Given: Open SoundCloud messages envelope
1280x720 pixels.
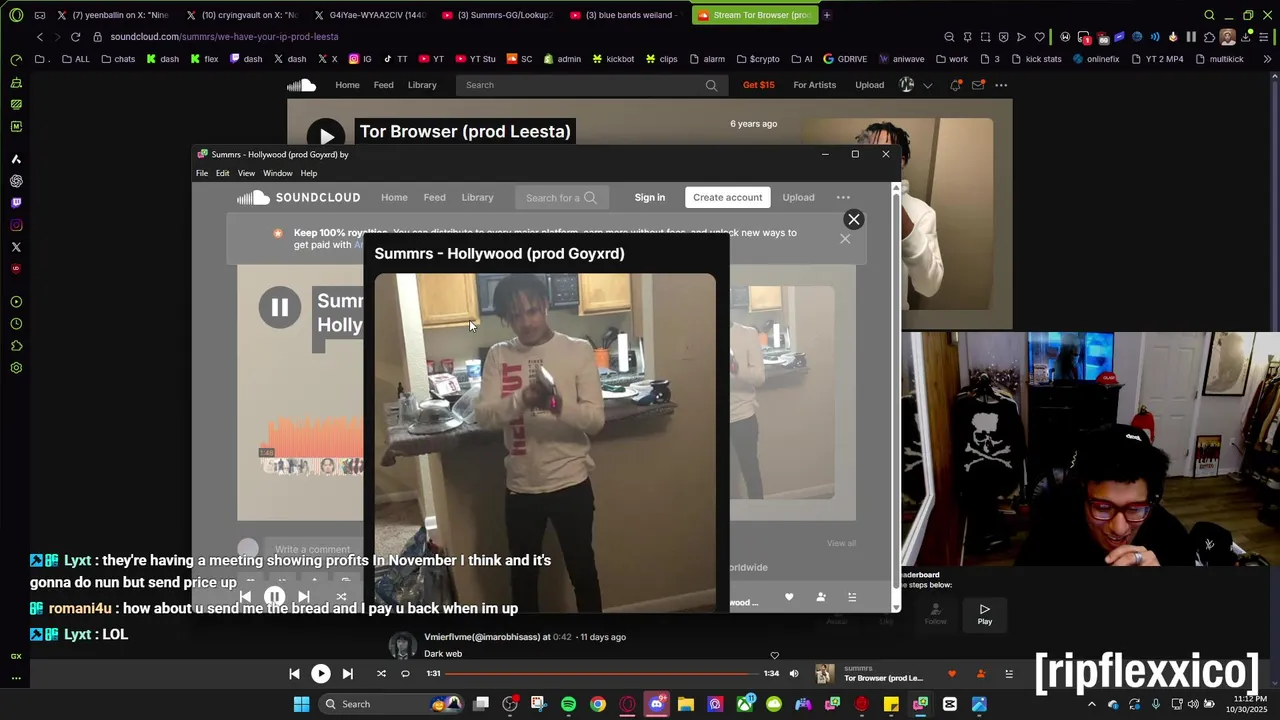Looking at the screenshot, I should [978, 85].
